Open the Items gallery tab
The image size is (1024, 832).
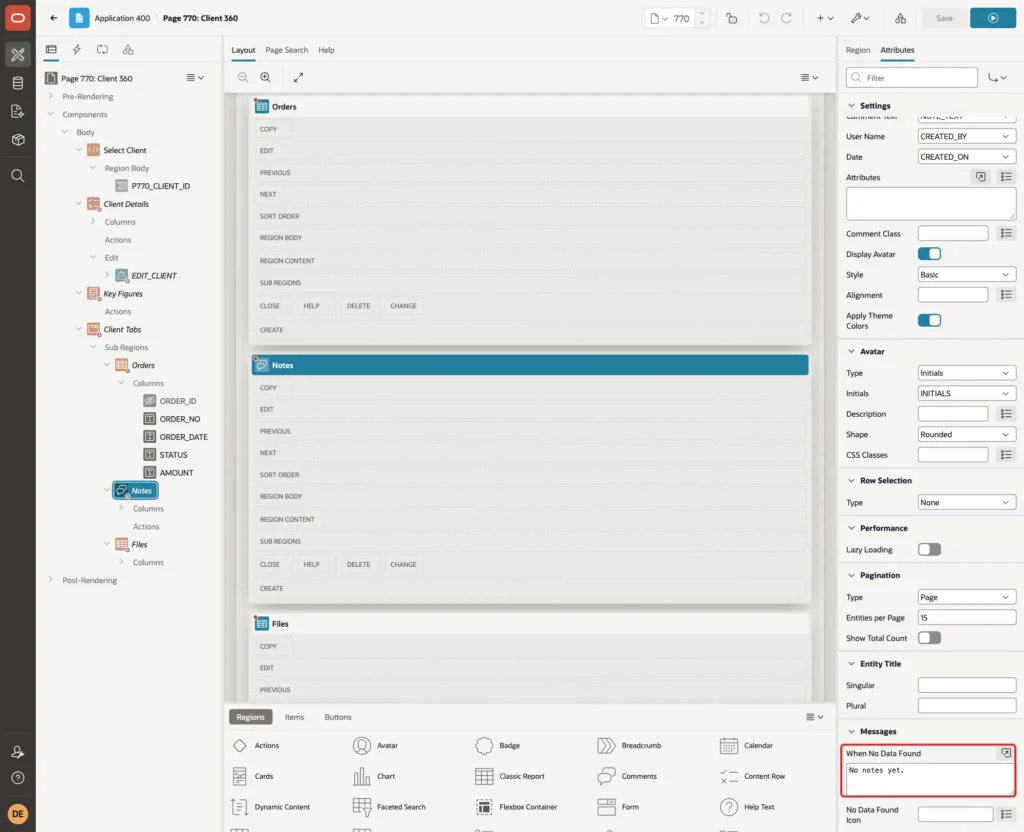pos(295,717)
